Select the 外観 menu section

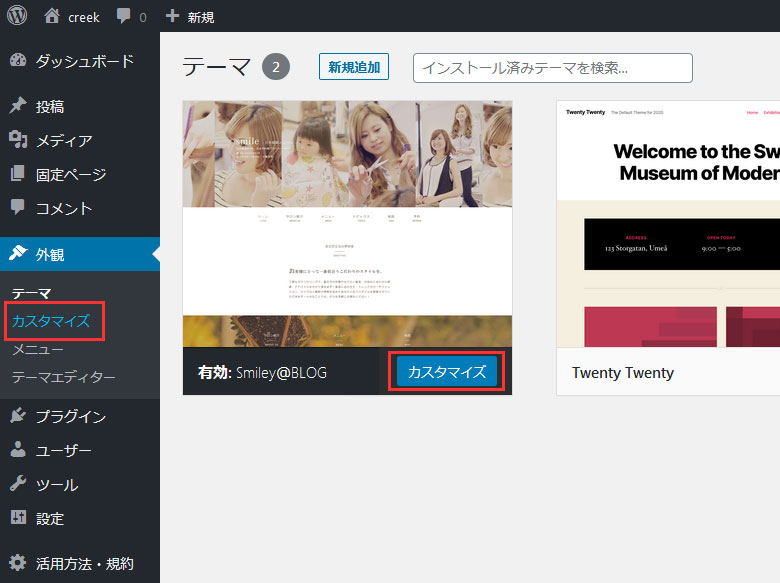coord(50,254)
